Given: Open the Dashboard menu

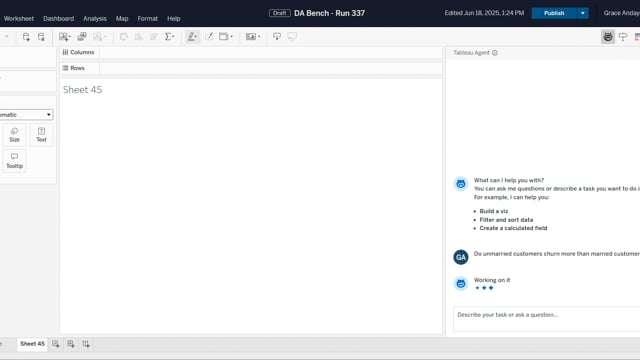Looking at the screenshot, I should pos(59,19).
